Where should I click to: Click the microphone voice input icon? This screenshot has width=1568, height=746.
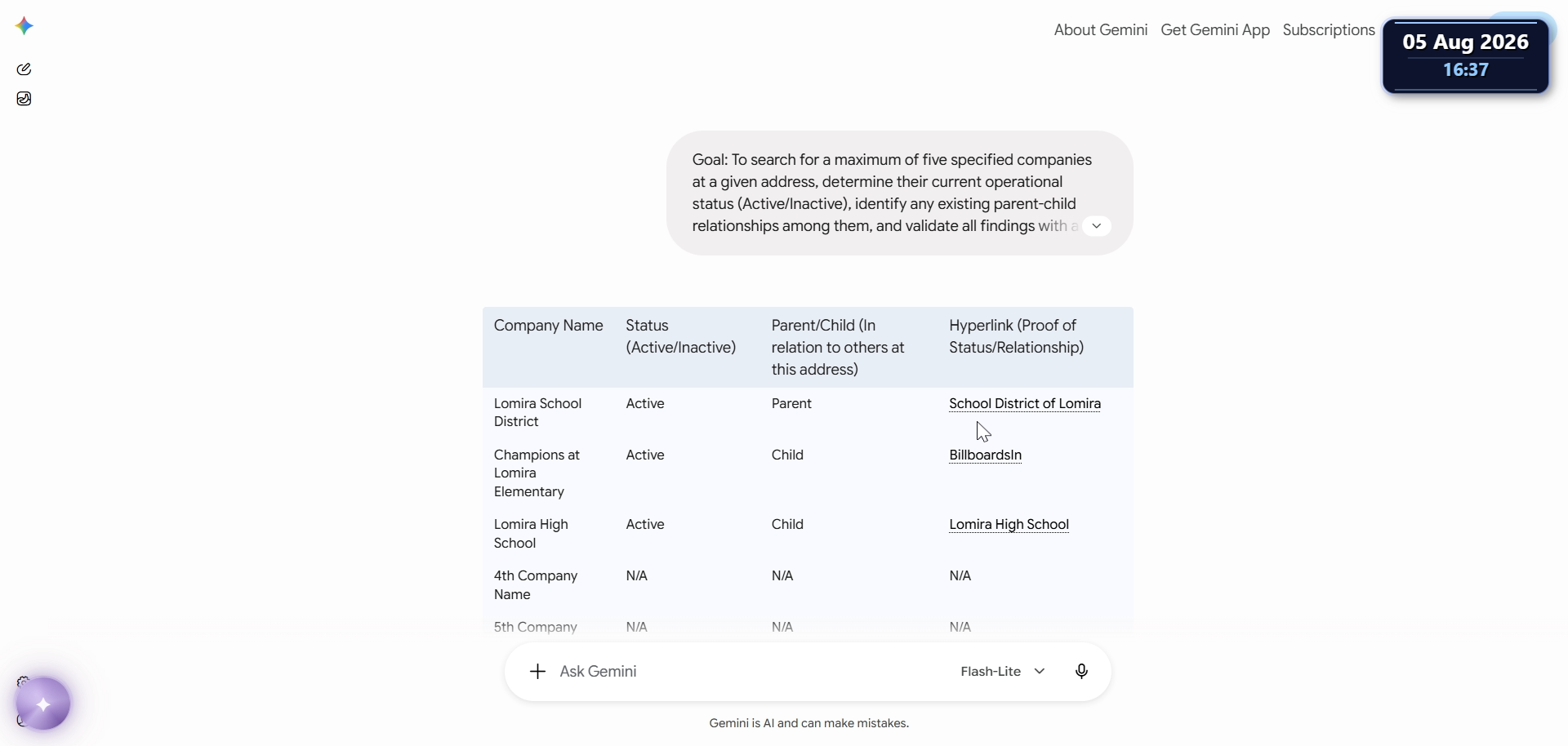[x=1081, y=671]
